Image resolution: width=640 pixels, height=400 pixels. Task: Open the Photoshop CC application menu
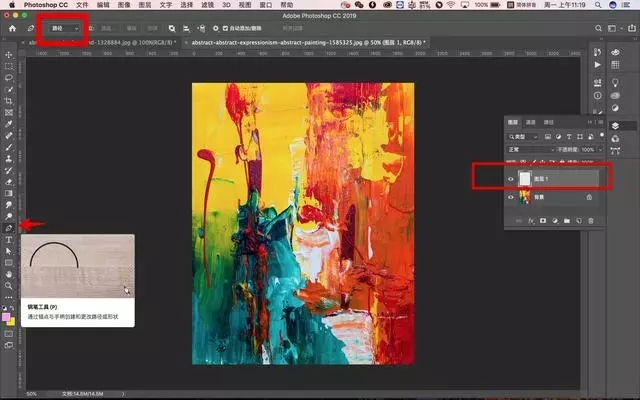coord(48,5)
